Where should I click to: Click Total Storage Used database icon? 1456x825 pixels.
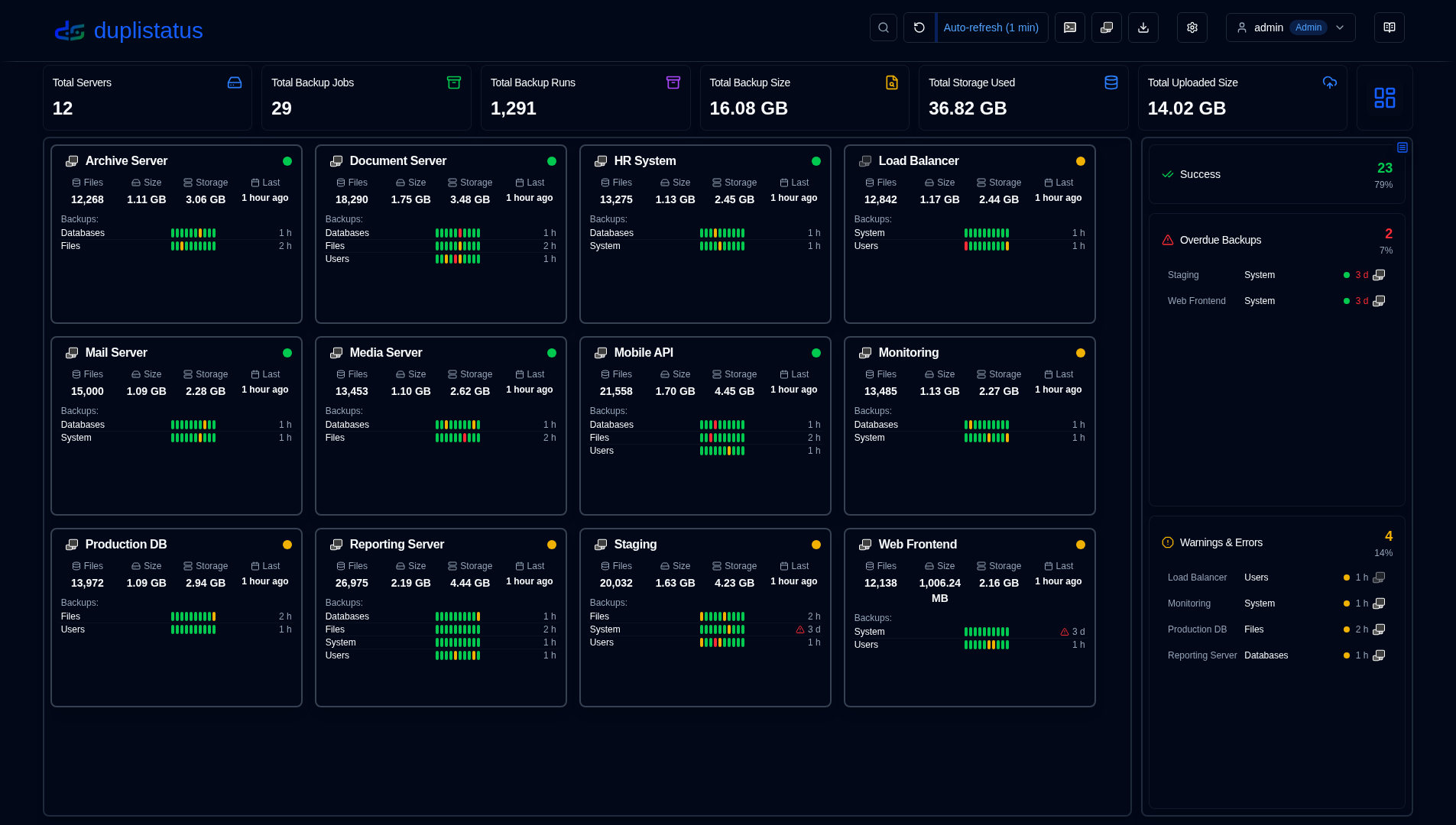click(1111, 82)
